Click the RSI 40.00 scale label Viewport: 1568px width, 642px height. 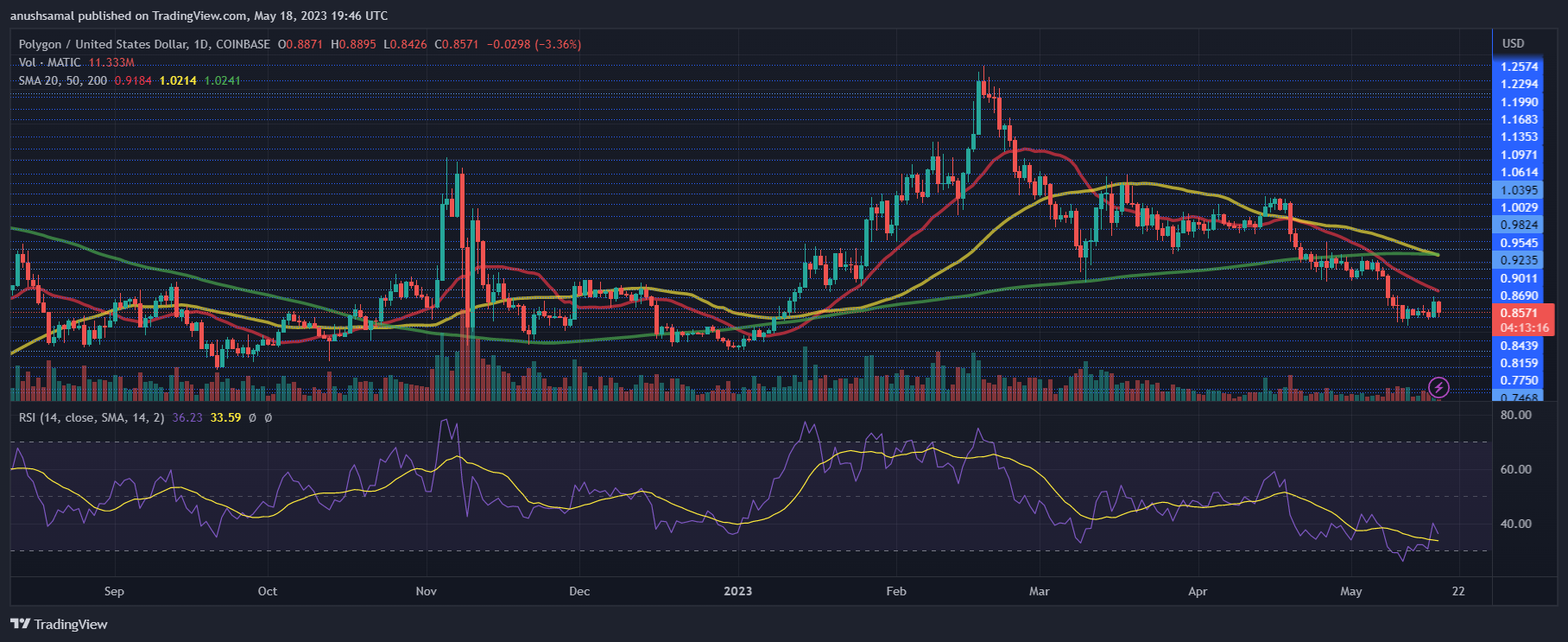click(1516, 524)
